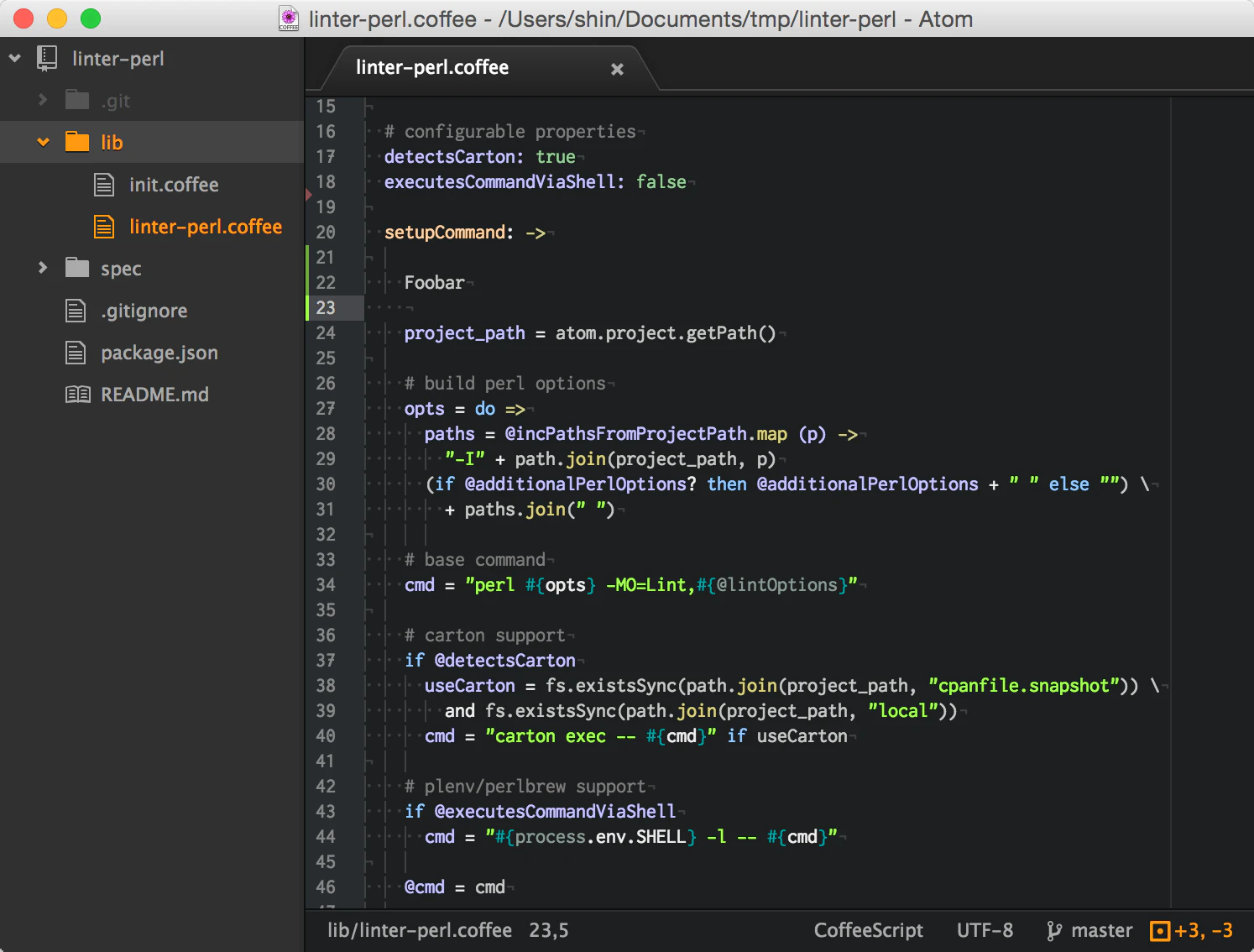1254x952 pixels.
Task: Click the "# carton support" comment
Action: pyautogui.click(x=485, y=636)
